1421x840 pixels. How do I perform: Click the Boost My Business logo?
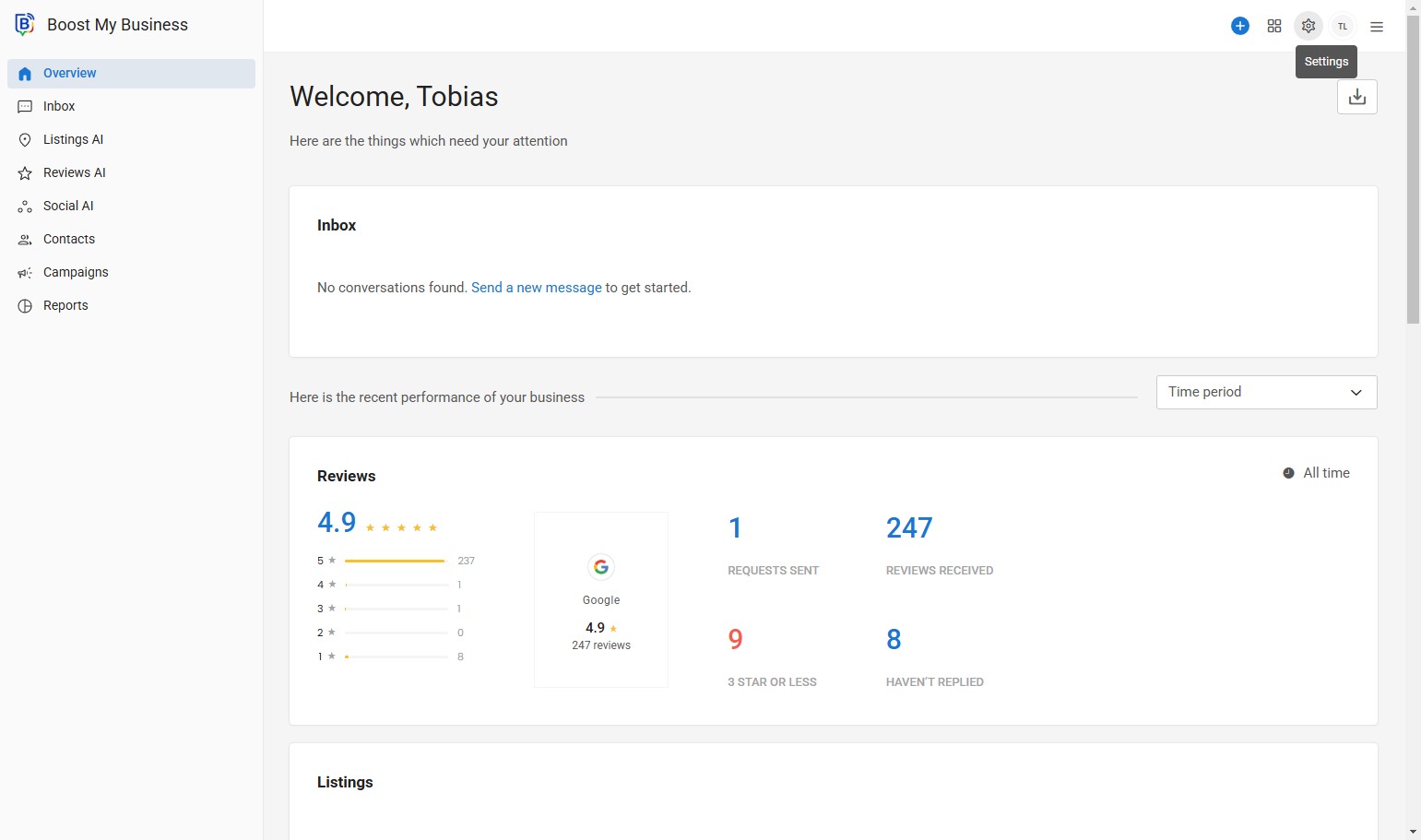click(x=25, y=25)
